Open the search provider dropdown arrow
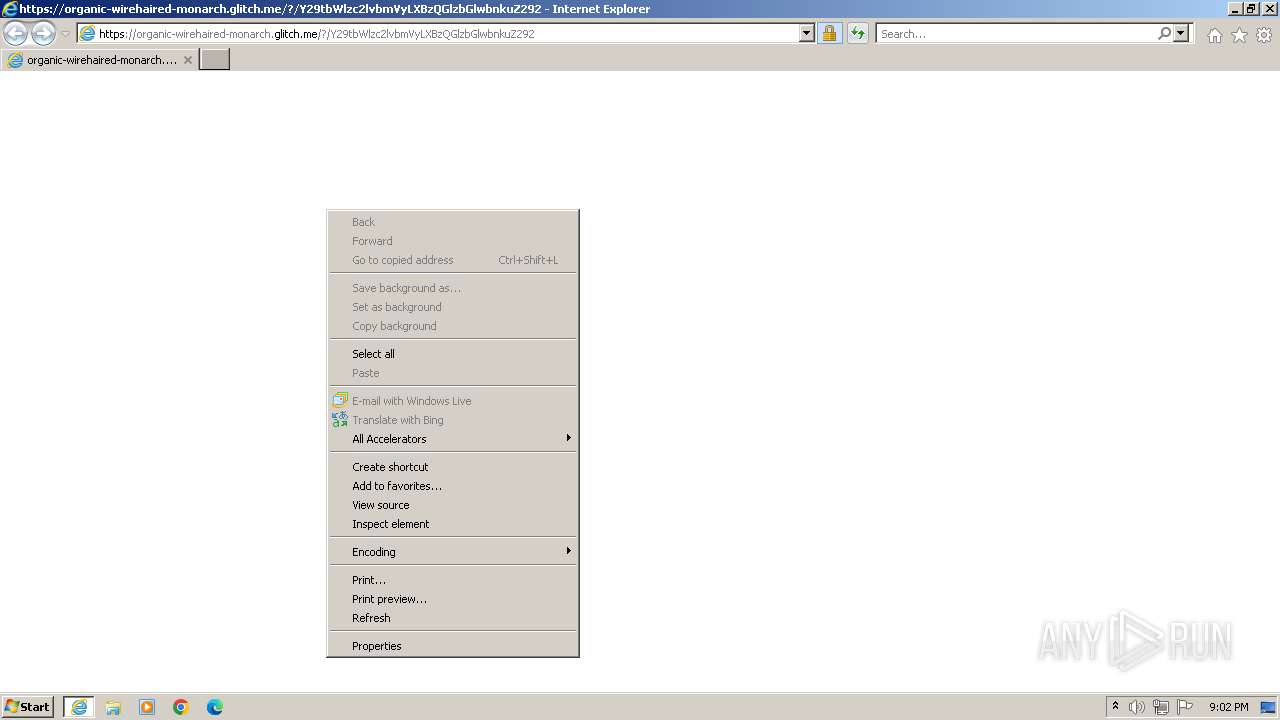Viewport: 1280px width, 720px height. pos(1181,34)
